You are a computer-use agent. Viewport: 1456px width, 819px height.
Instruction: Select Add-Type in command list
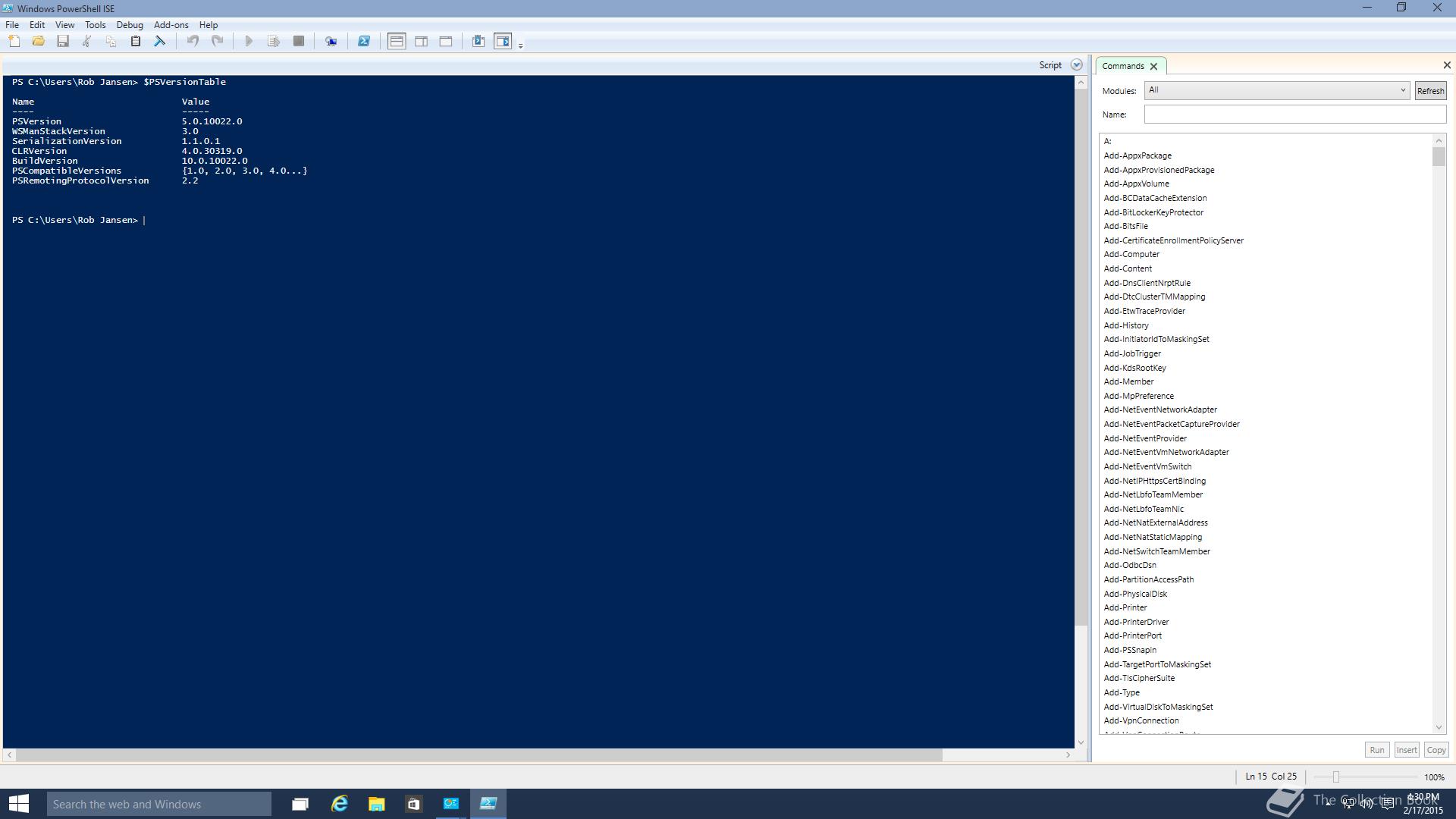coord(1122,692)
